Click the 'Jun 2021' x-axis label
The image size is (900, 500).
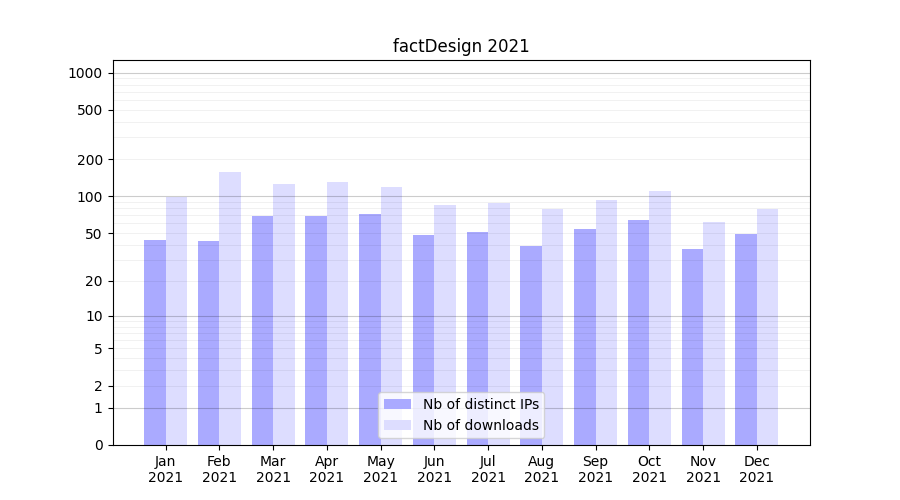[x=434, y=469]
